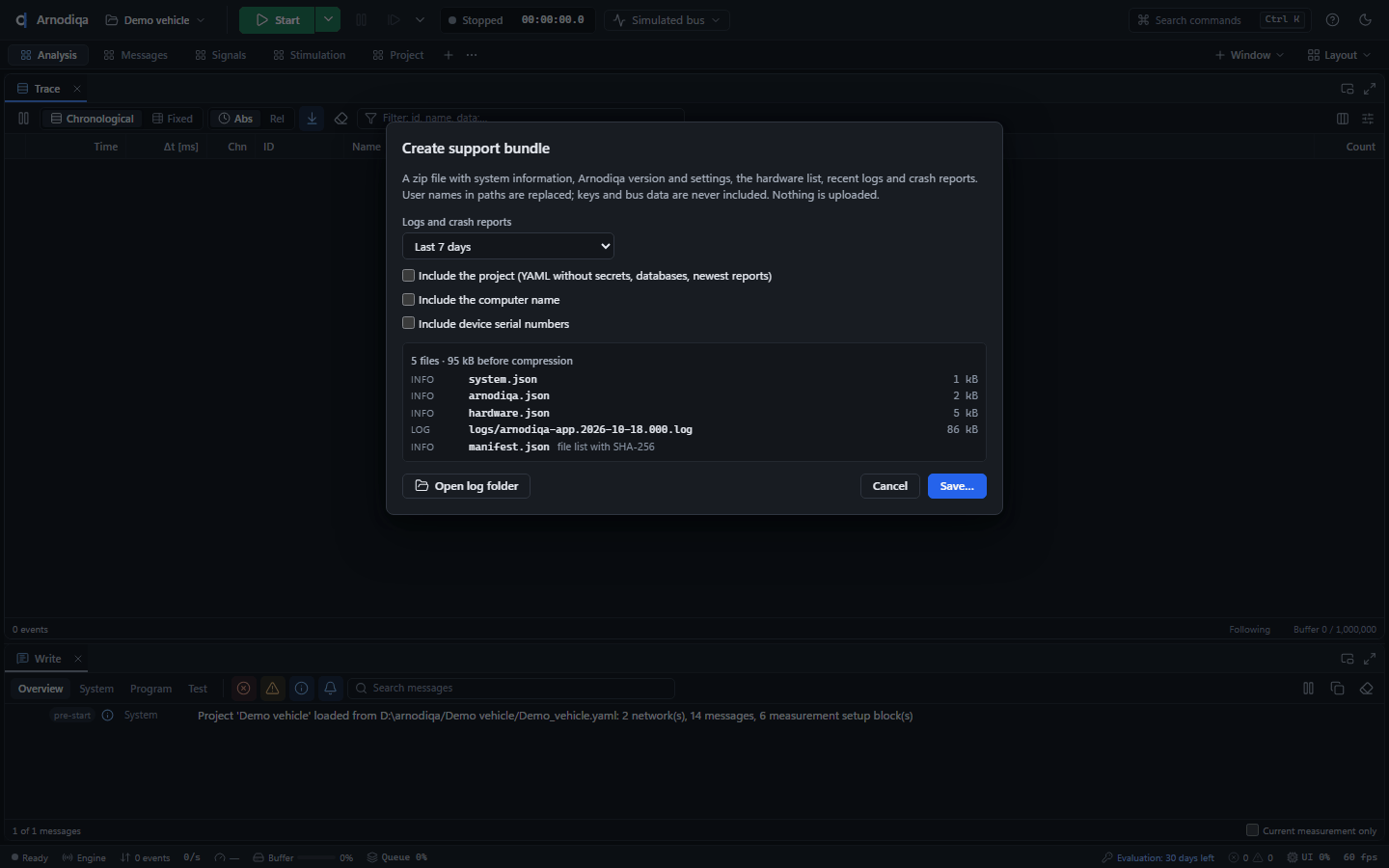Toggle dark mode with the moon icon

tap(1365, 20)
